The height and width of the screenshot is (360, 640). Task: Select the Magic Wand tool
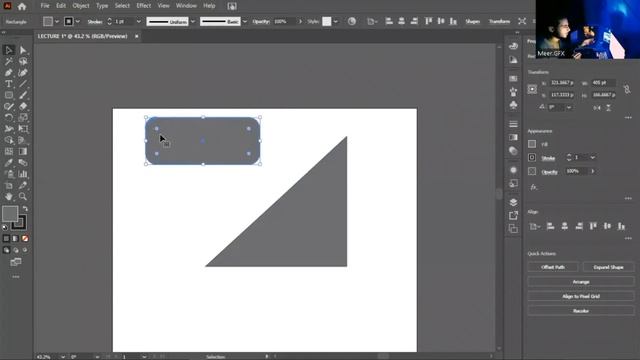point(9,62)
